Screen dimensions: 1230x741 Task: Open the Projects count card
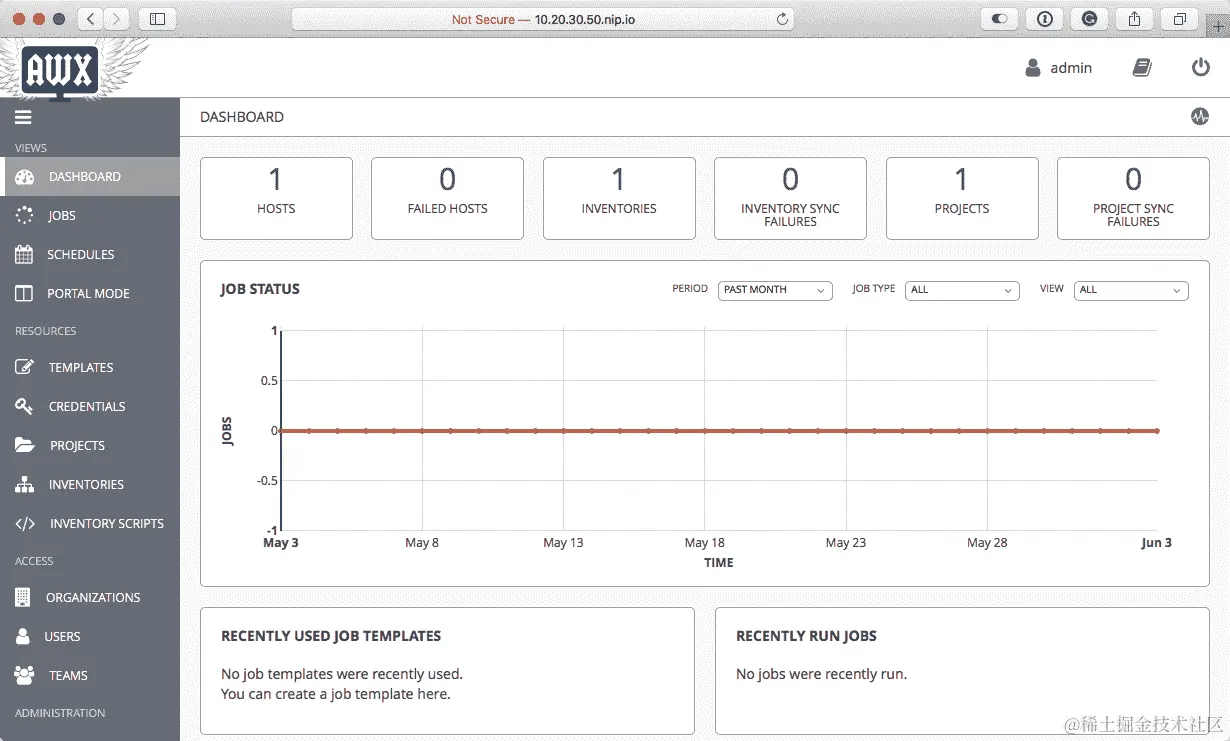(x=962, y=199)
